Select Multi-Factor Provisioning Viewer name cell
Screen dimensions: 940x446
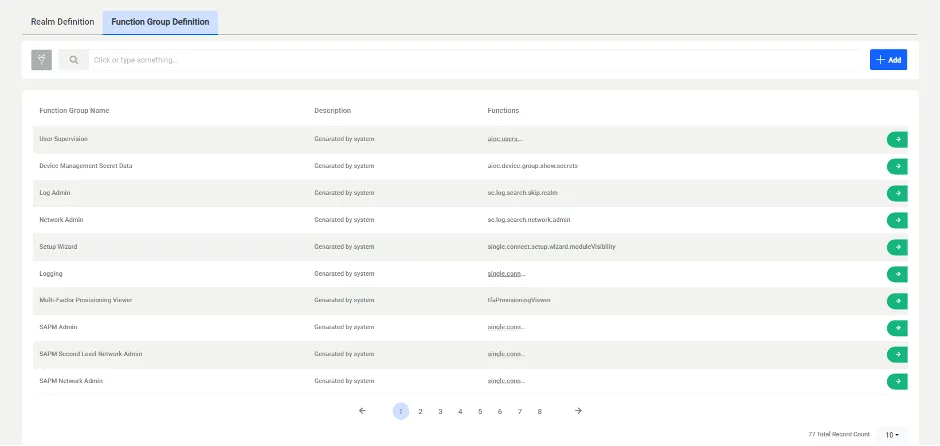(86, 300)
